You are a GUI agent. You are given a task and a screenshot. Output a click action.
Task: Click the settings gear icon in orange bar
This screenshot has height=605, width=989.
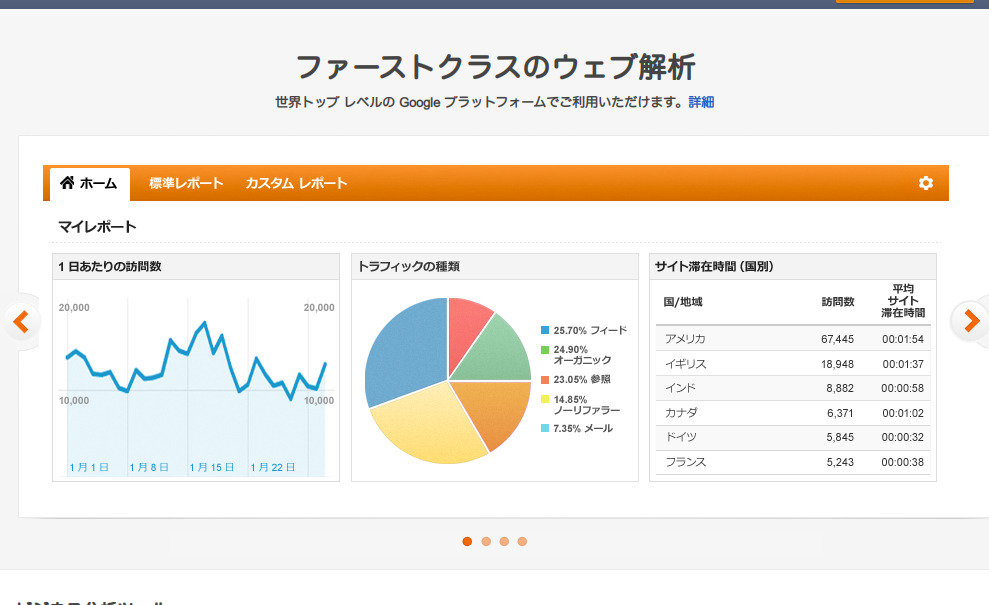click(925, 183)
